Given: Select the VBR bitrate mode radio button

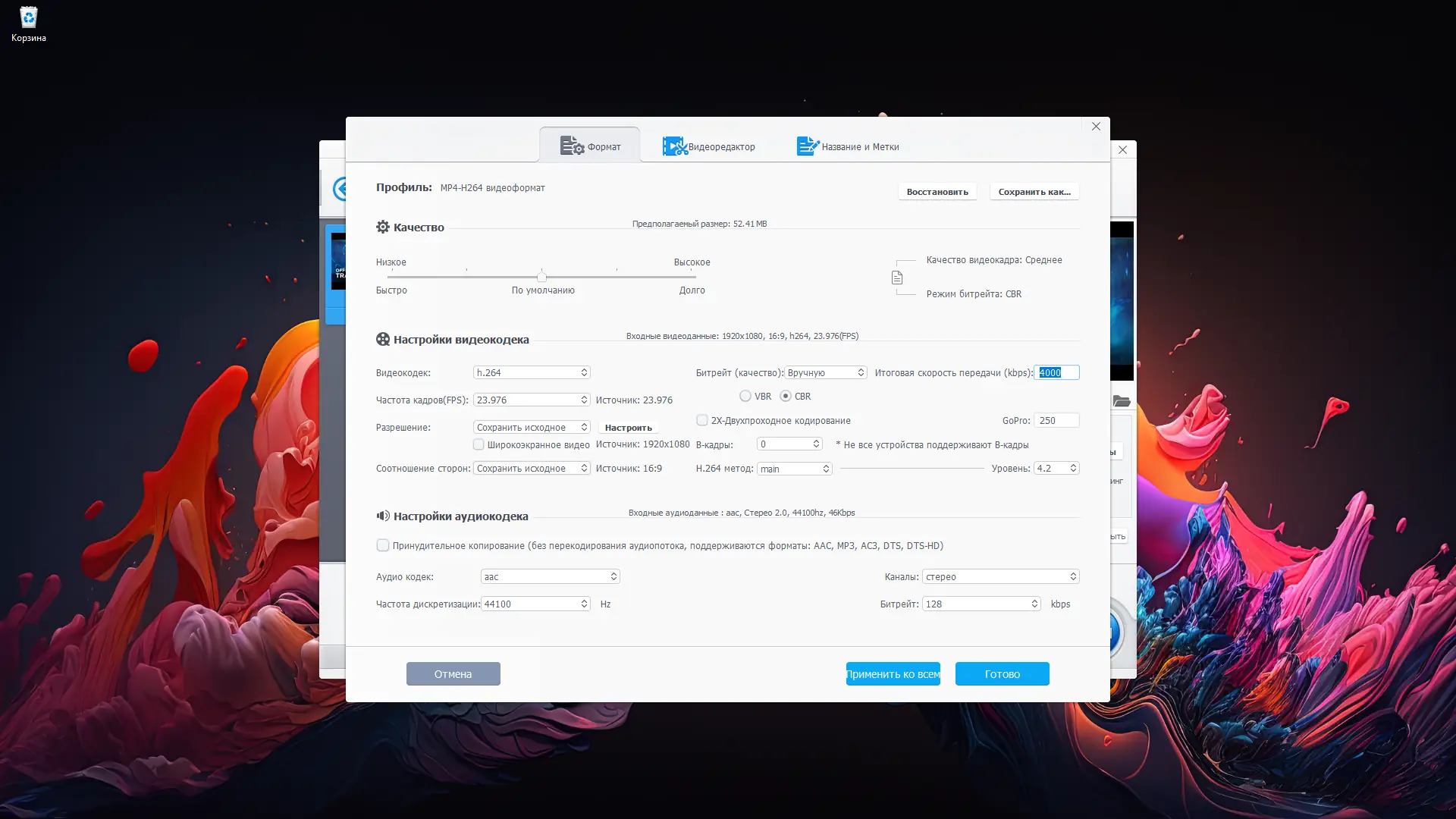Looking at the screenshot, I should click(x=745, y=396).
